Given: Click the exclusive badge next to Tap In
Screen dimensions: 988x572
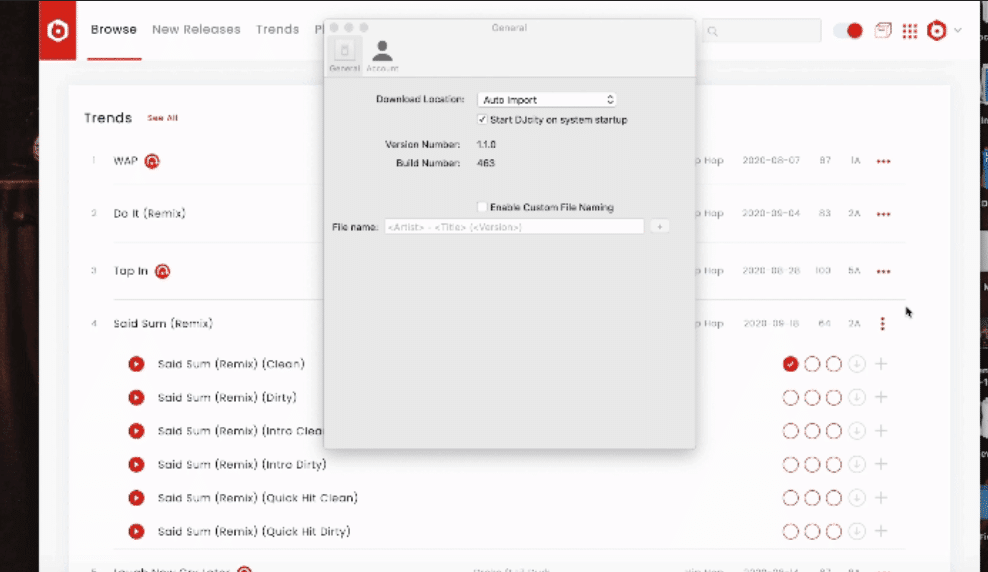Looking at the screenshot, I should point(163,271).
